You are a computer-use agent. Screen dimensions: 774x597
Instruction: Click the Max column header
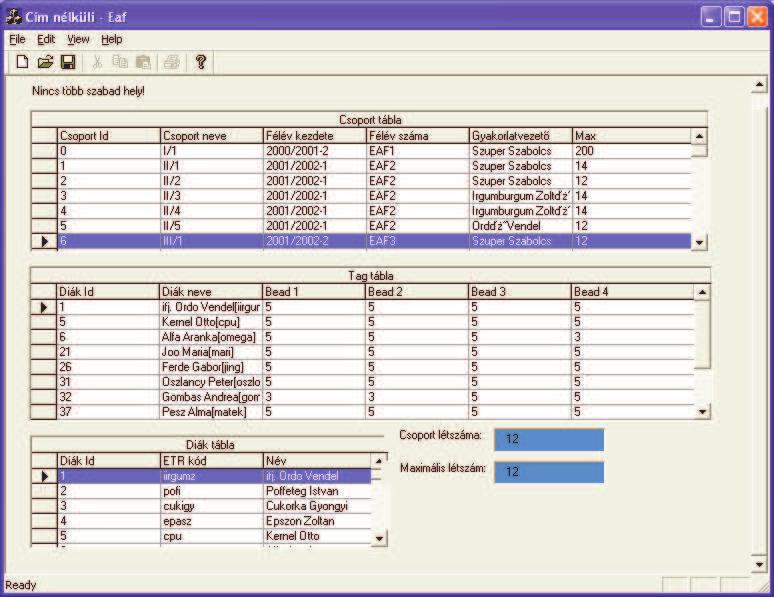tap(632, 136)
